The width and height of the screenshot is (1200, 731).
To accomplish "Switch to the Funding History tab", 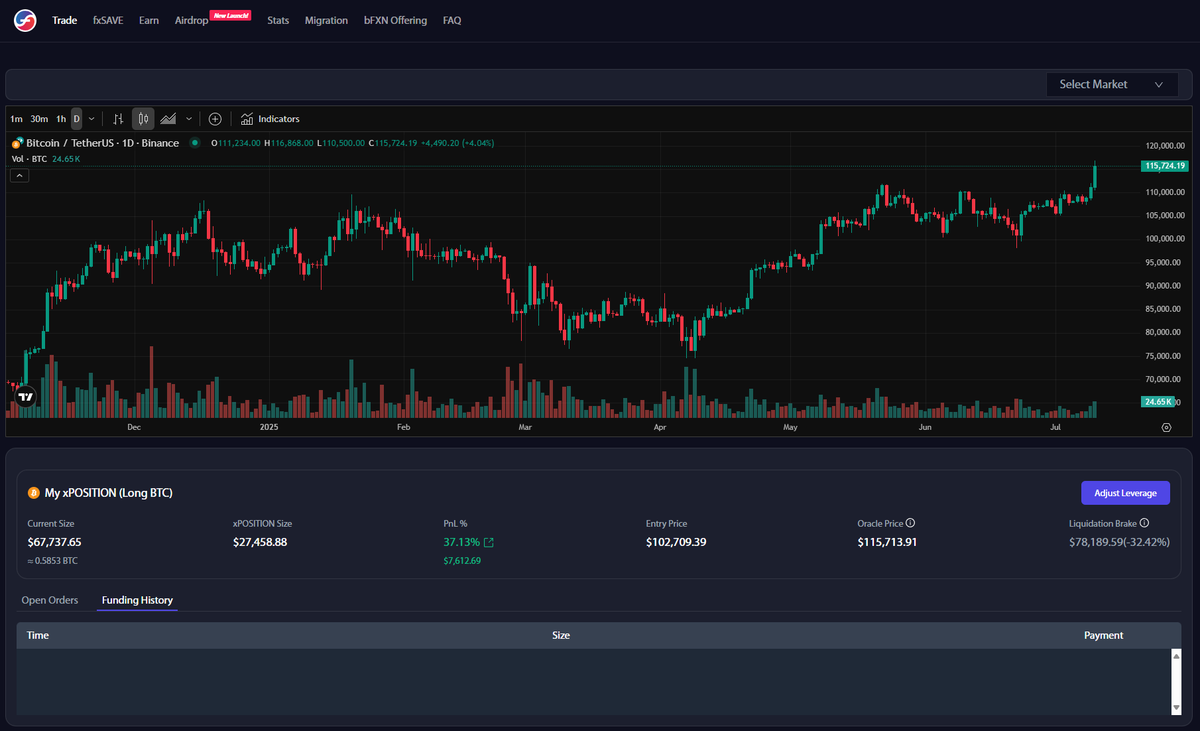I will click(137, 601).
